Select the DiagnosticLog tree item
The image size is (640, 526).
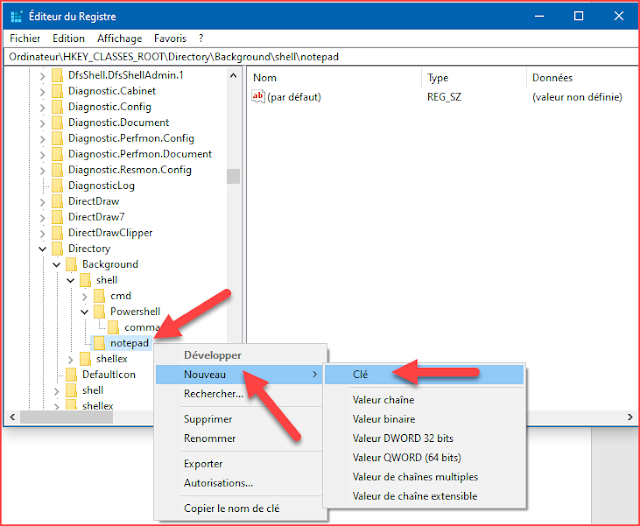click(101, 186)
